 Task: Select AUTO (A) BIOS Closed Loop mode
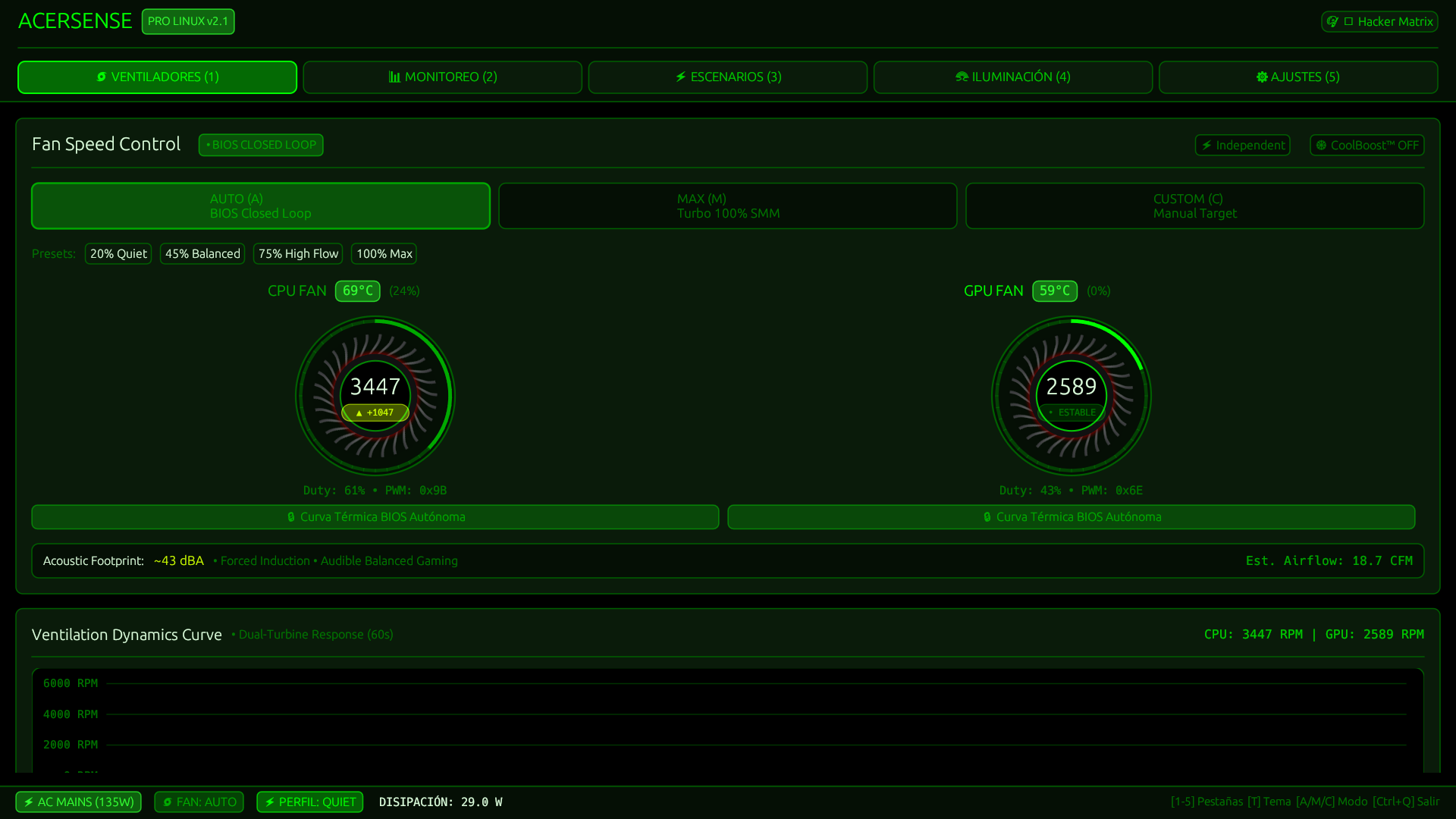(x=260, y=206)
